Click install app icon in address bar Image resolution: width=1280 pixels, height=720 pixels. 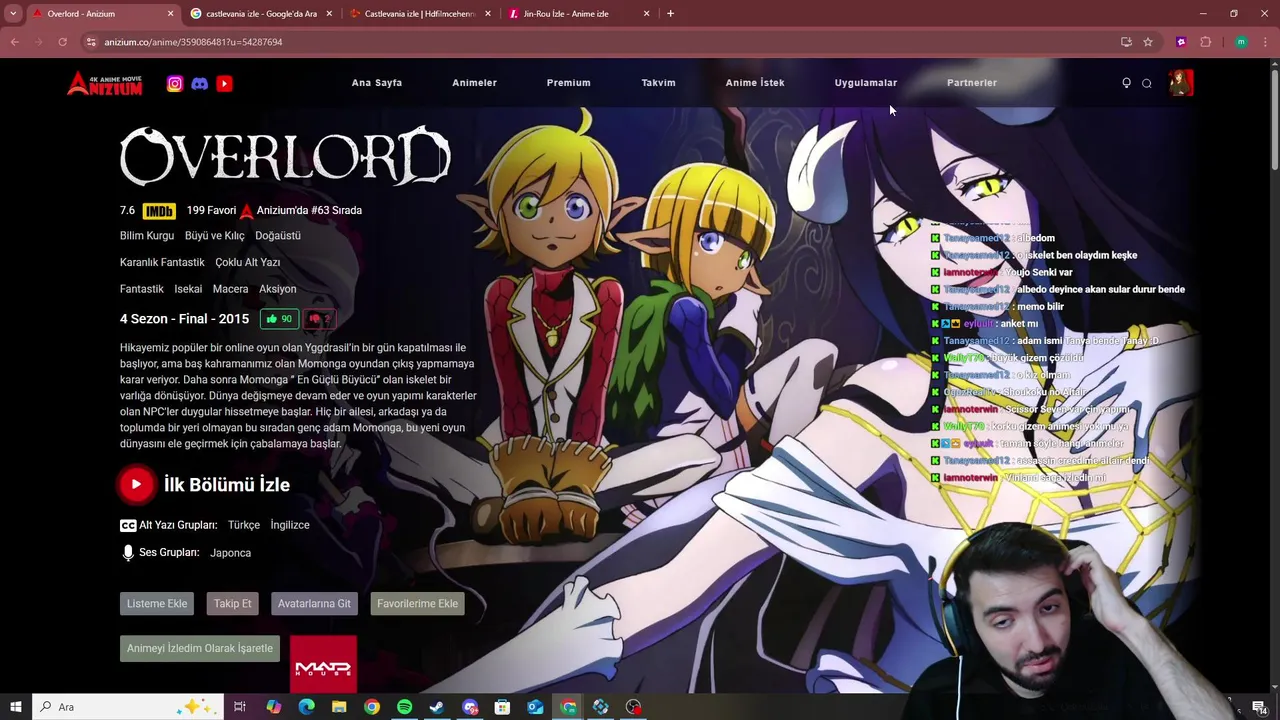point(1126,42)
